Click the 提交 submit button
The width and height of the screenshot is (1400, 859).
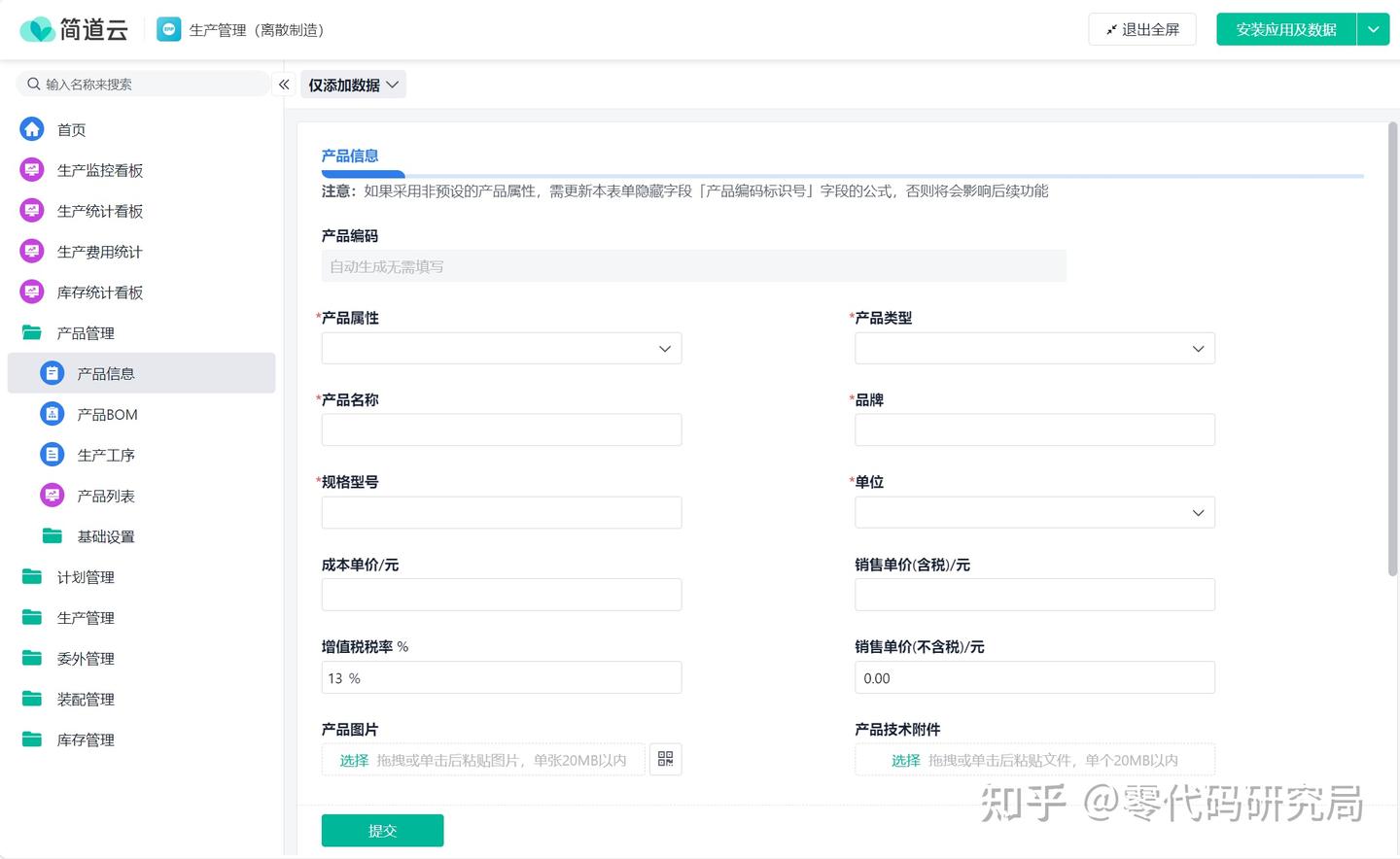click(382, 831)
